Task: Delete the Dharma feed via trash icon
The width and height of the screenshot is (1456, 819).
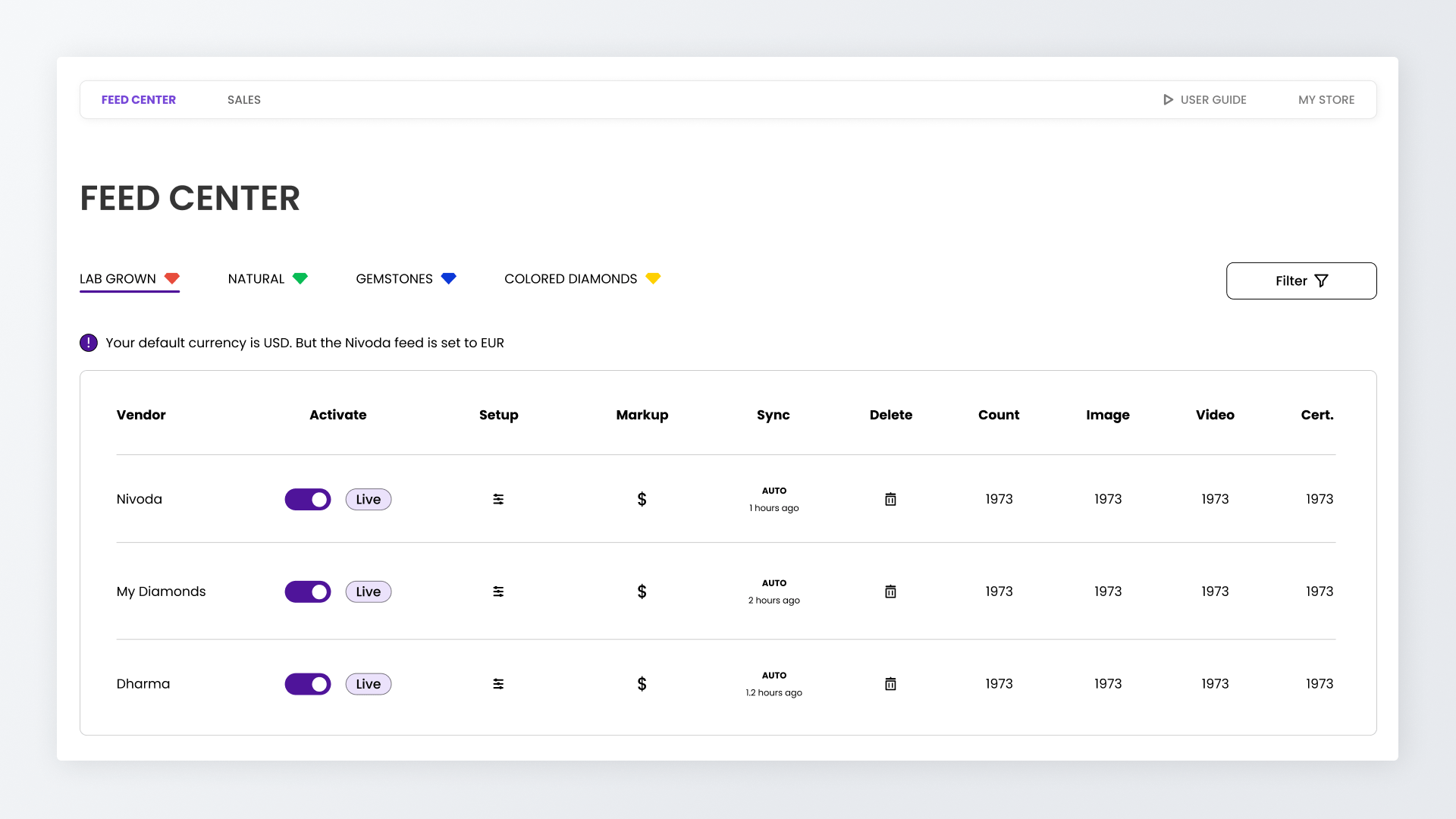Action: click(890, 684)
